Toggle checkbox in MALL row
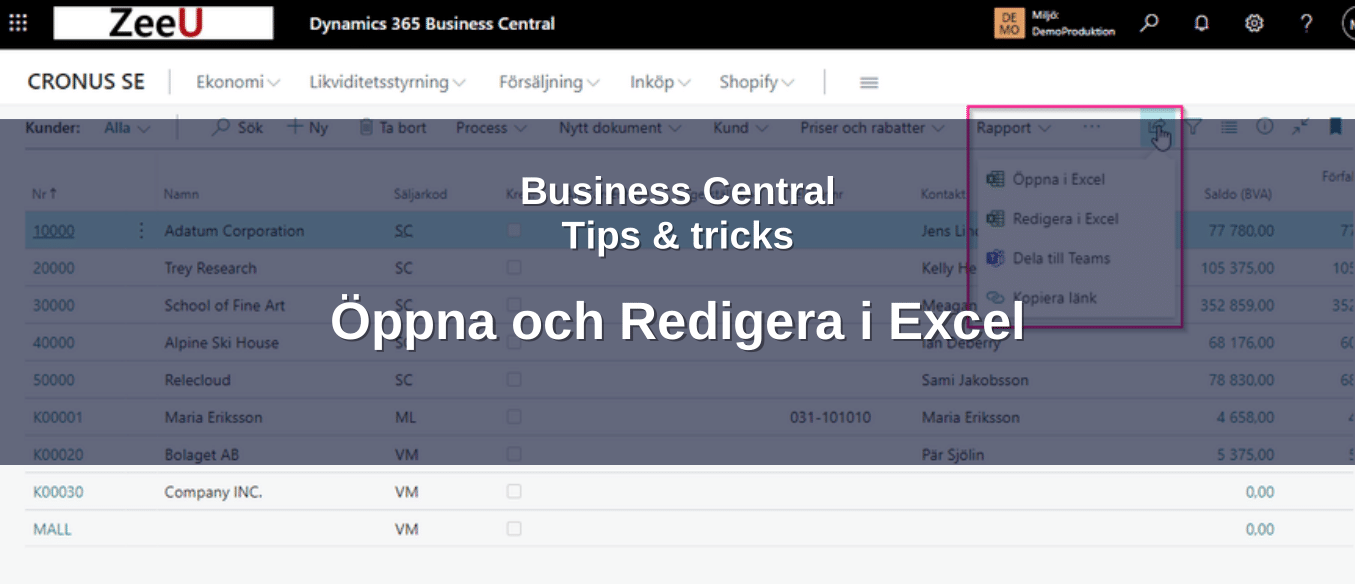 (x=514, y=529)
